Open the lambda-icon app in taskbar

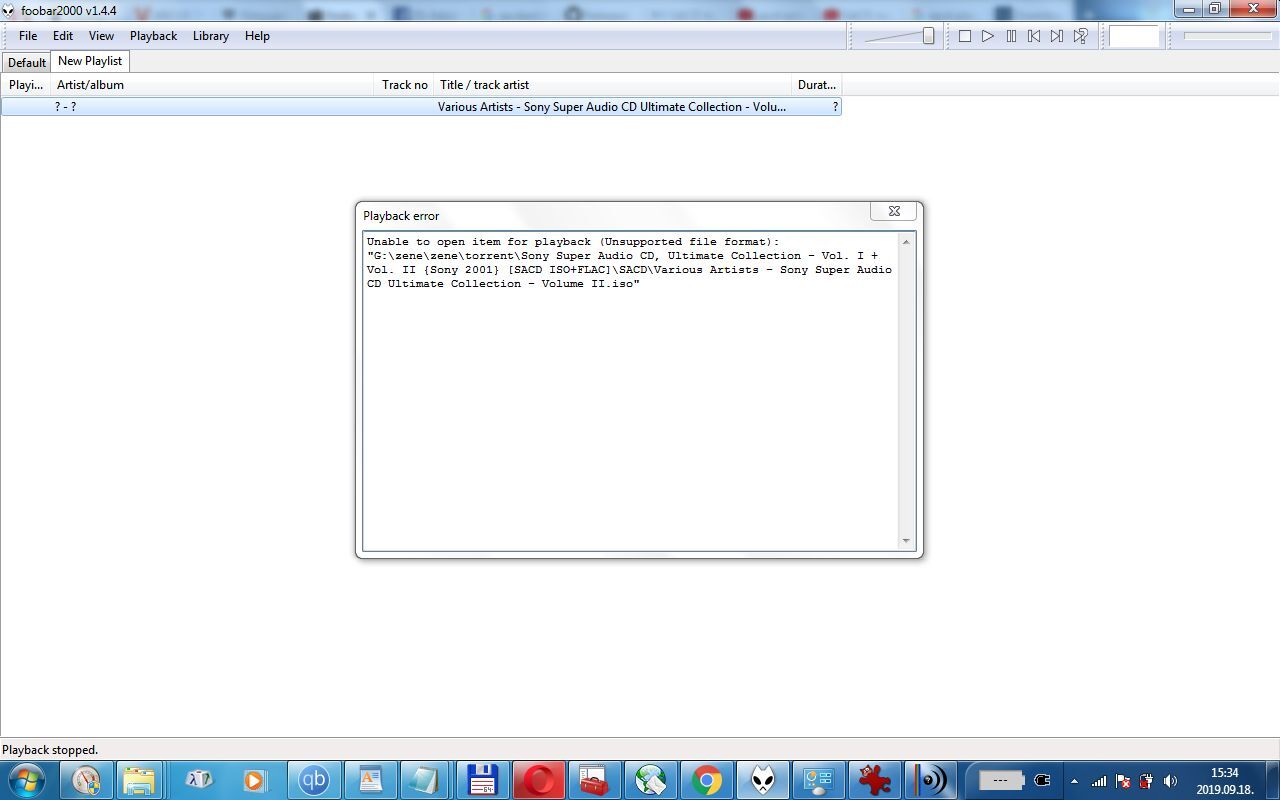(x=198, y=780)
